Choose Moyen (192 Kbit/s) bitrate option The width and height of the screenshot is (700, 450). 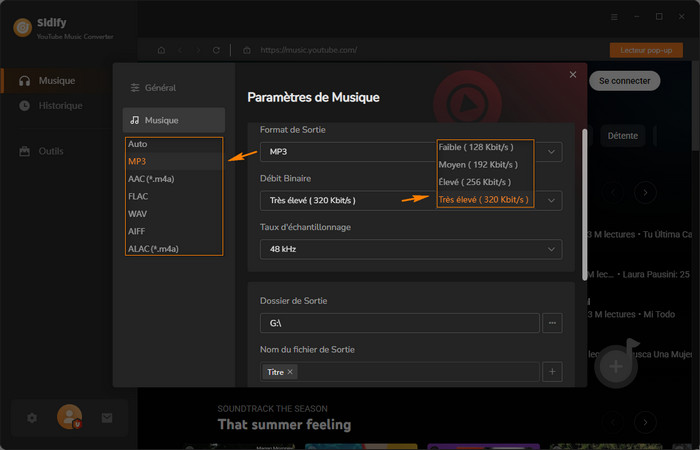pyautogui.click(x=476, y=164)
